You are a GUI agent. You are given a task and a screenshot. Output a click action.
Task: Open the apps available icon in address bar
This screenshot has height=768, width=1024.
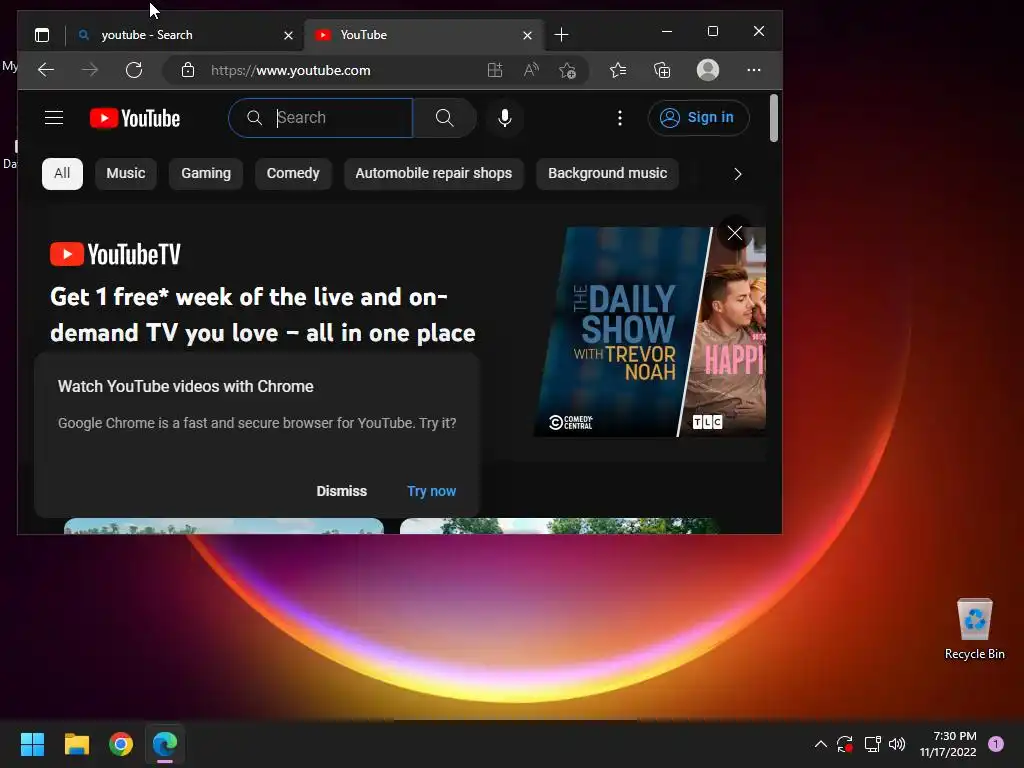pyautogui.click(x=495, y=70)
